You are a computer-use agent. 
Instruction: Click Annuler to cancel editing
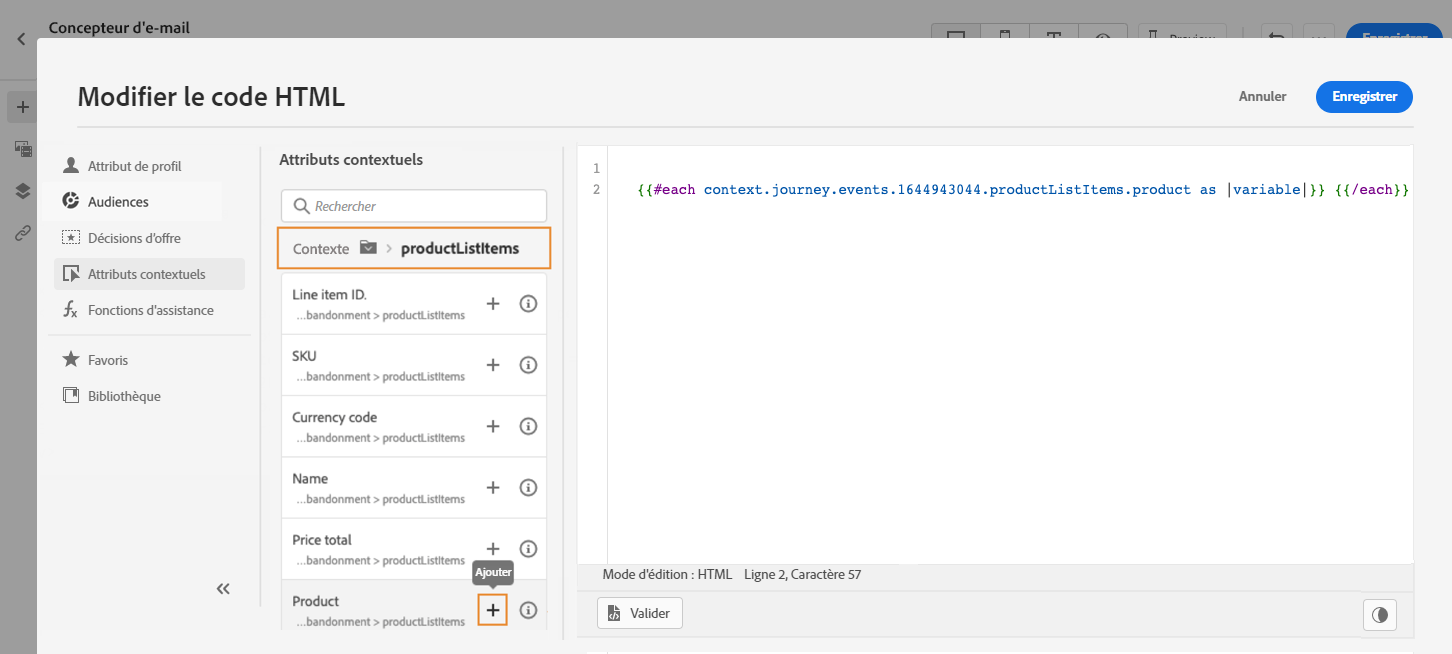(1262, 97)
